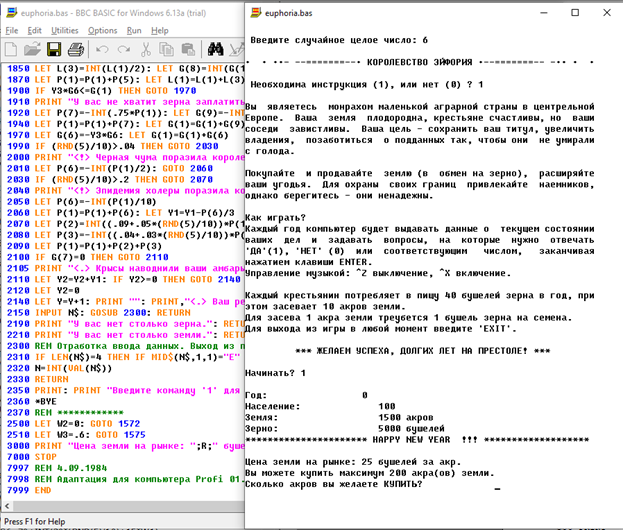Click the Copy toolbar icon
The width and height of the screenshot is (624, 531).
pyautogui.click(x=166, y=49)
